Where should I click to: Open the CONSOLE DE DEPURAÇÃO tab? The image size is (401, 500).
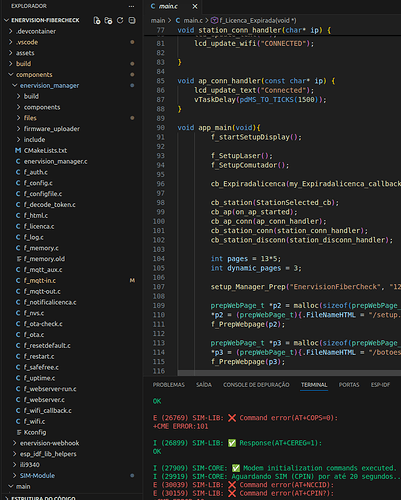tap(256, 385)
